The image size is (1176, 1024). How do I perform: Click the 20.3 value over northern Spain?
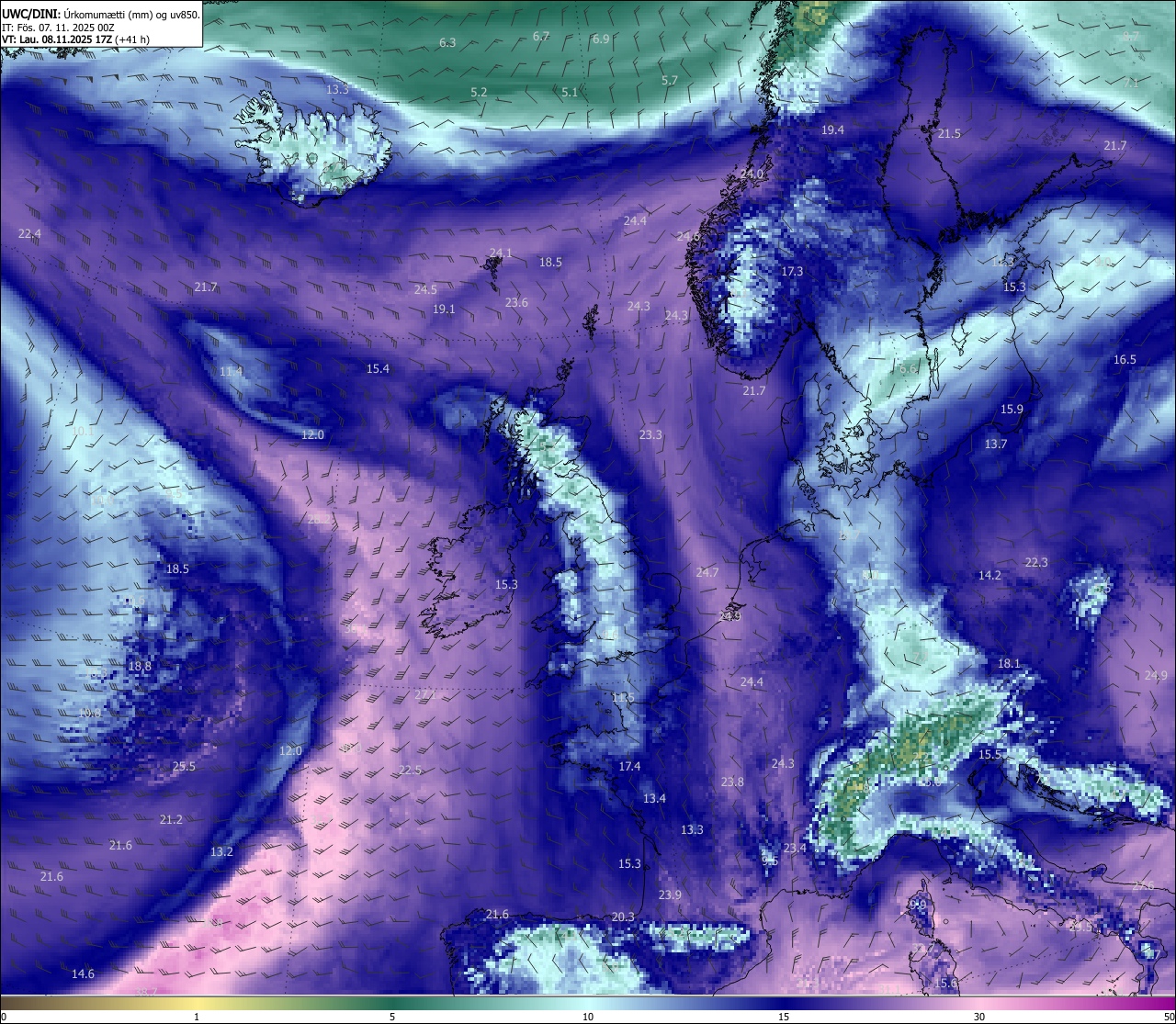(623, 917)
